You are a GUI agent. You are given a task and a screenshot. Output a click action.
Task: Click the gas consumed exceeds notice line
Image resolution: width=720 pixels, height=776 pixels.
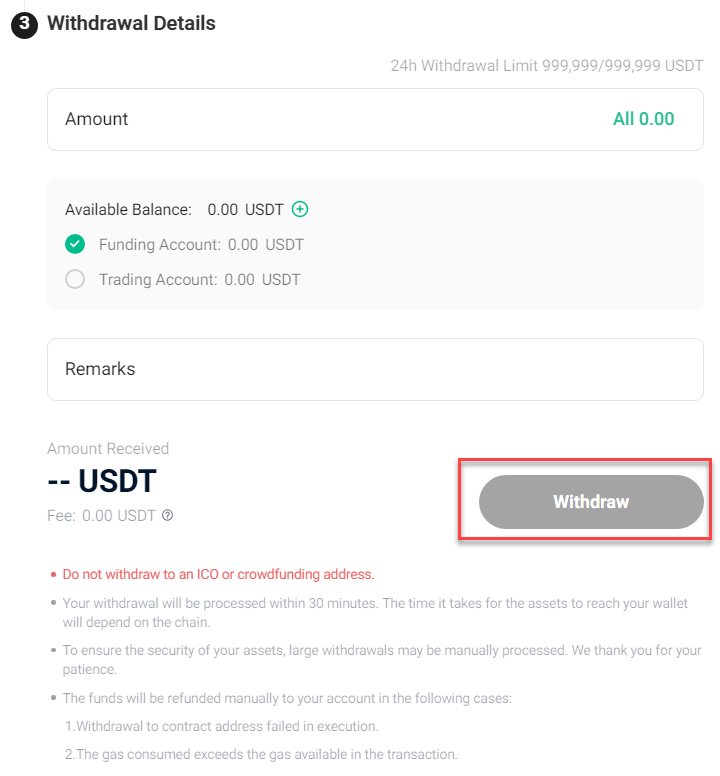[x=261, y=754]
